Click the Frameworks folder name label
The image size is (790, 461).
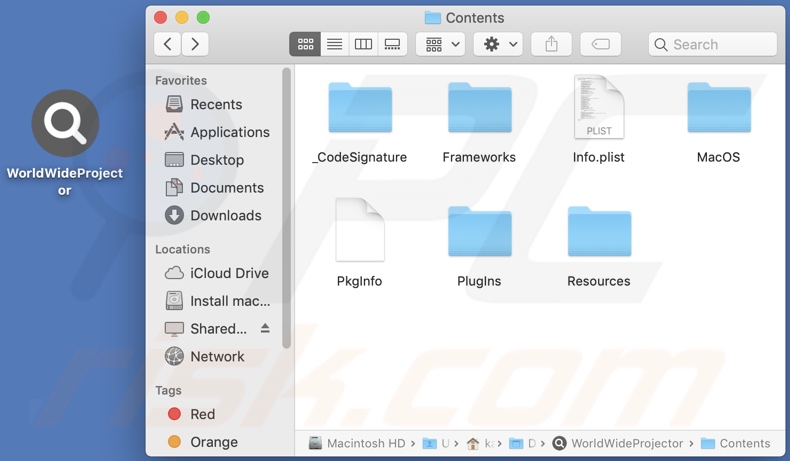pyautogui.click(x=479, y=157)
